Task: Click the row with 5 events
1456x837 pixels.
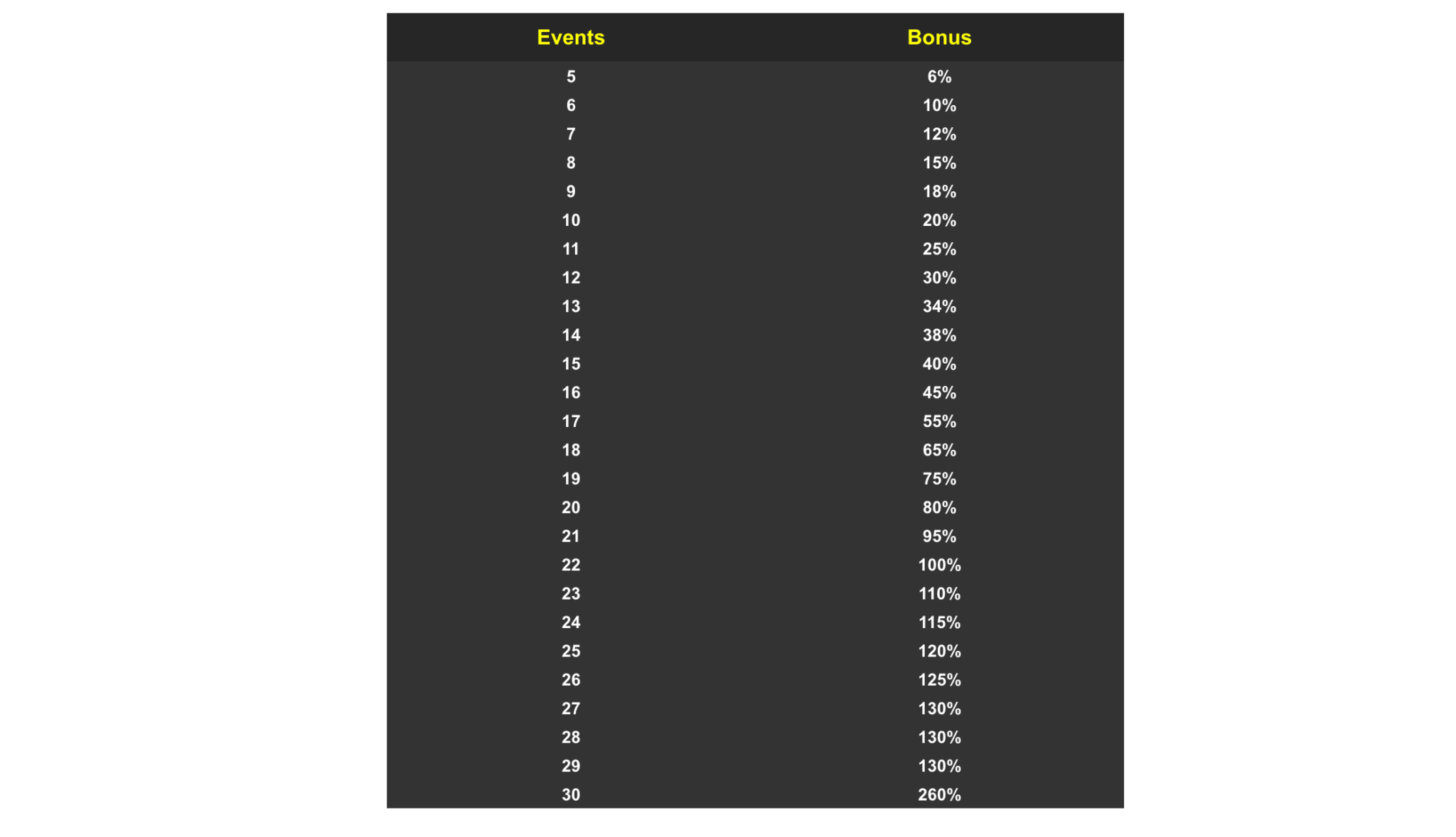Action: (x=755, y=77)
